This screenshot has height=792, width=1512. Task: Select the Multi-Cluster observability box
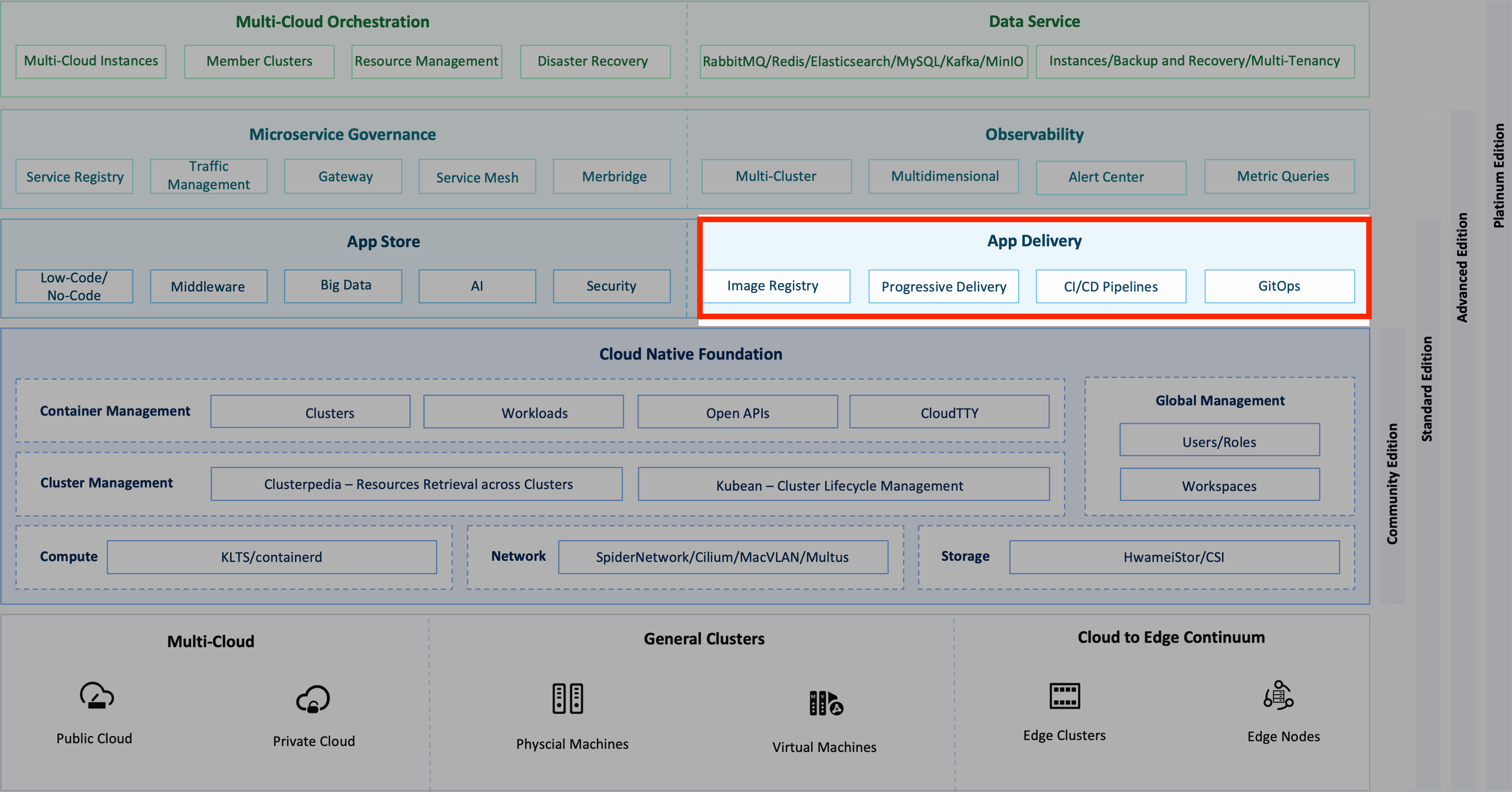click(776, 177)
